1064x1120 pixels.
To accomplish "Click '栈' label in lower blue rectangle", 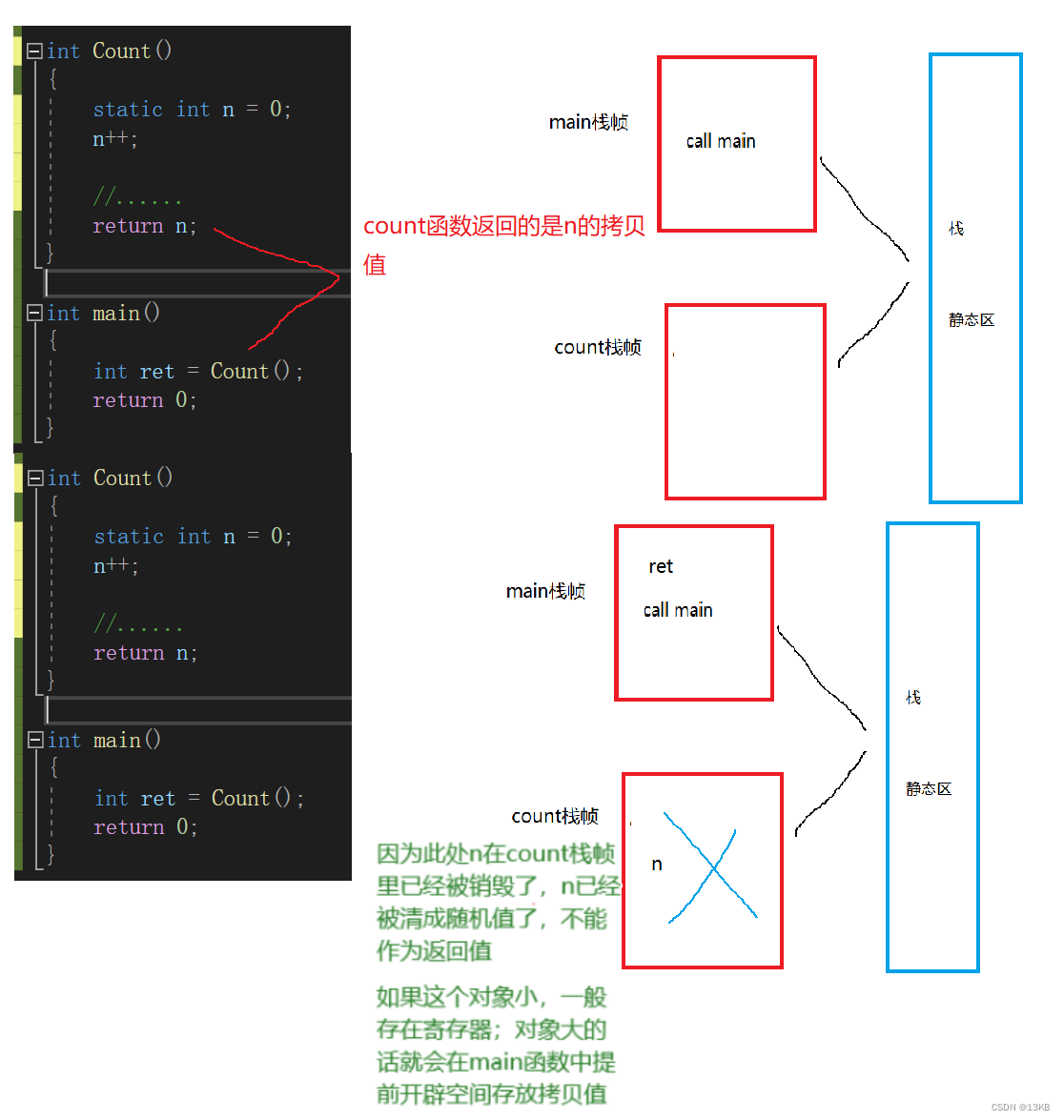I will [913, 697].
